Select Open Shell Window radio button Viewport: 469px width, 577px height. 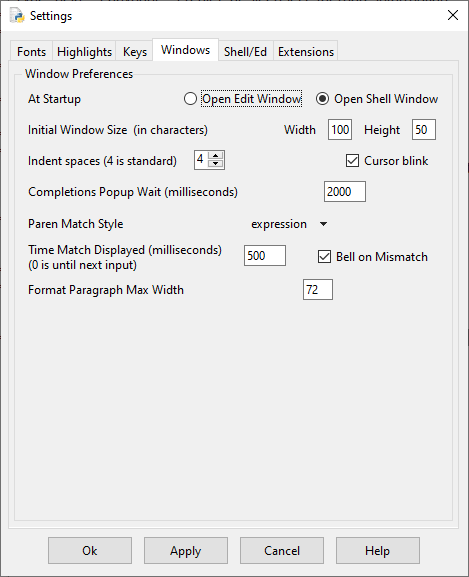(x=322, y=99)
